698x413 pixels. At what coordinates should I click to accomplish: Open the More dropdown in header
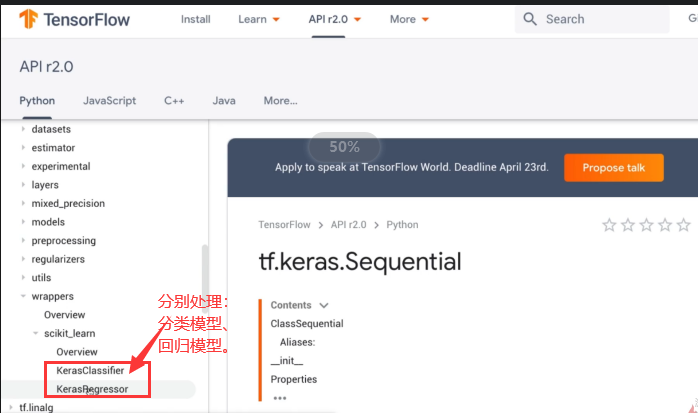409,19
